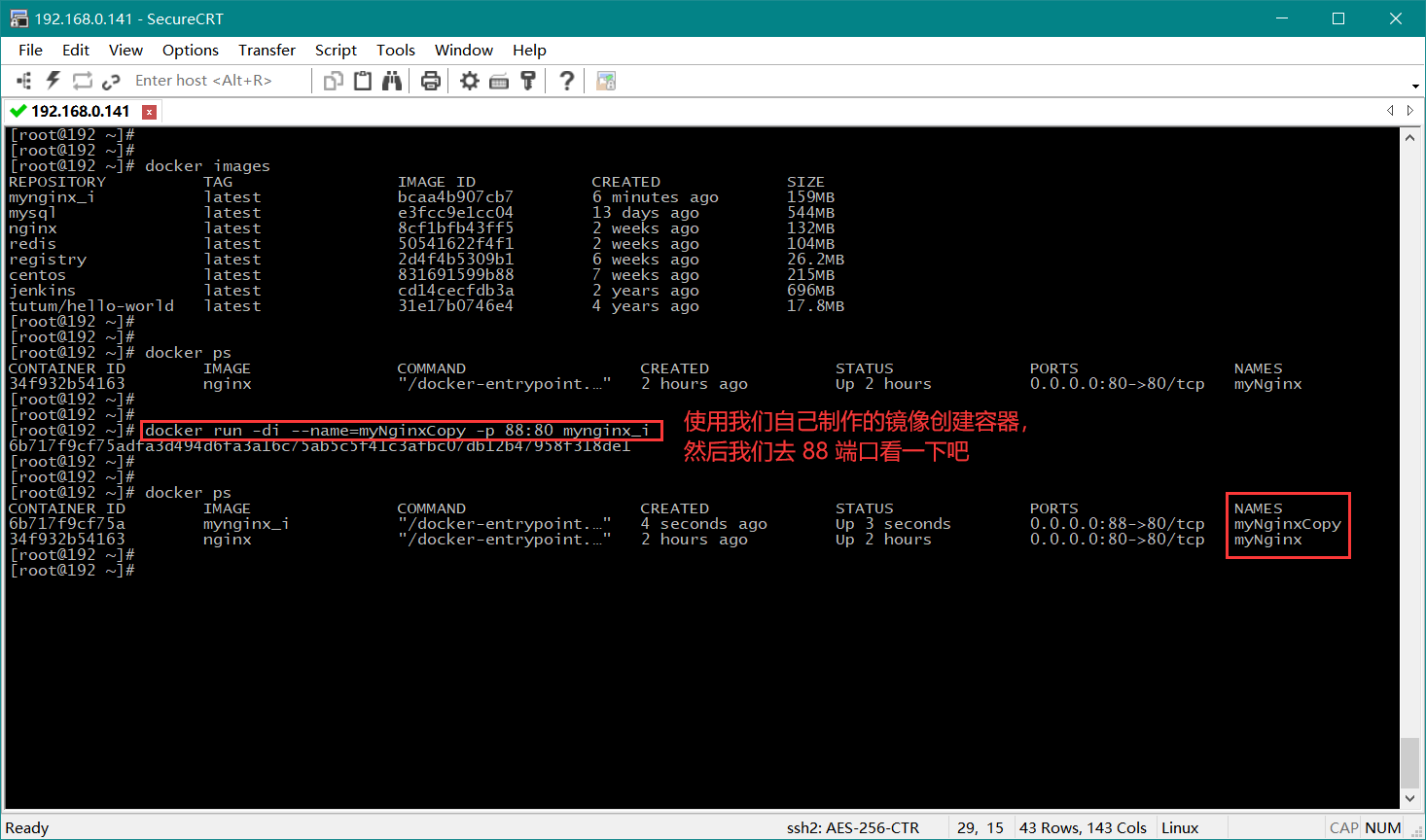This screenshot has width=1426, height=840.
Task: Open the Script menu
Action: tap(336, 50)
